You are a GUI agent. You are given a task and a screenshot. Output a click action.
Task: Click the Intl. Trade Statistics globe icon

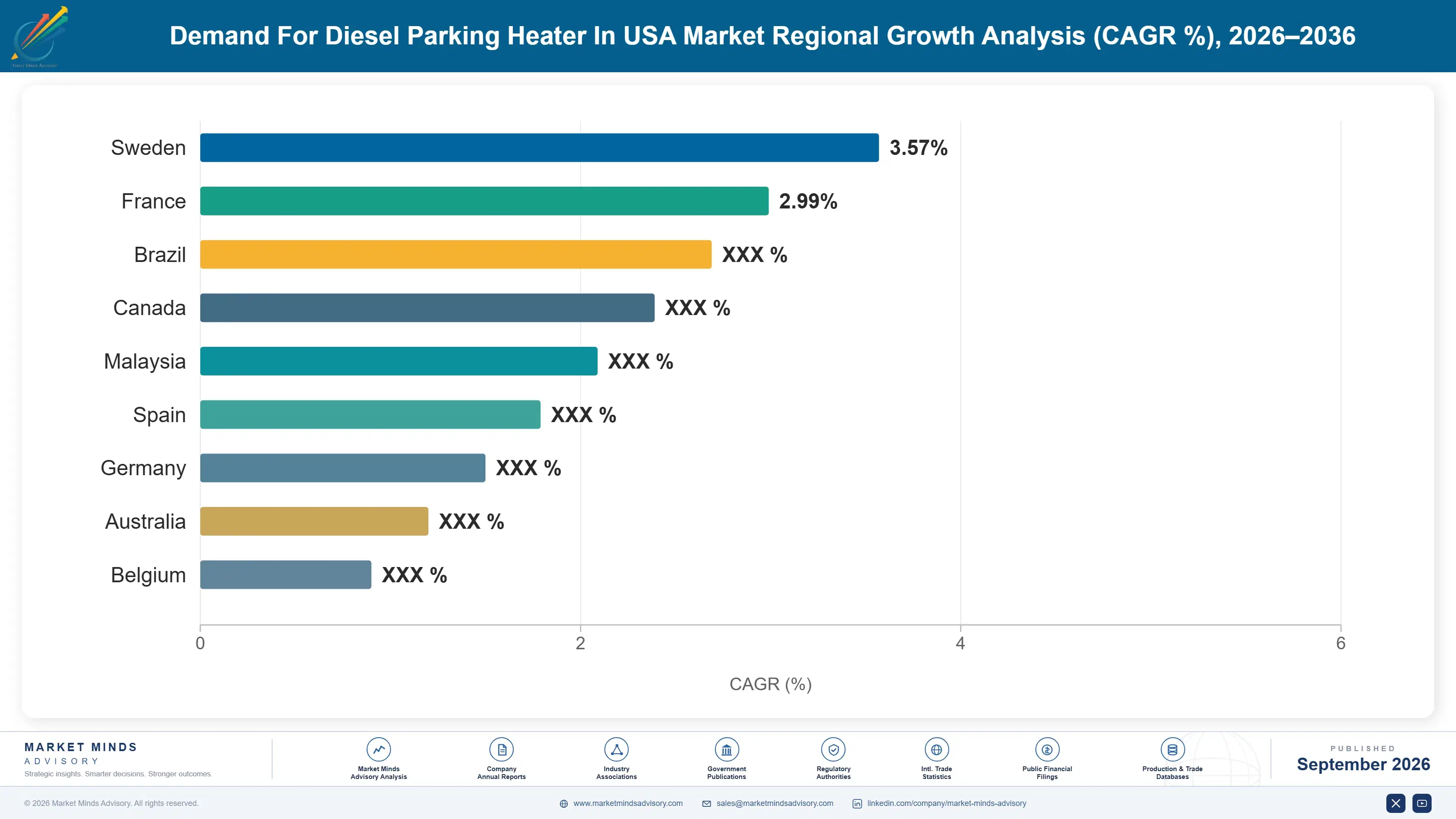coord(937,749)
